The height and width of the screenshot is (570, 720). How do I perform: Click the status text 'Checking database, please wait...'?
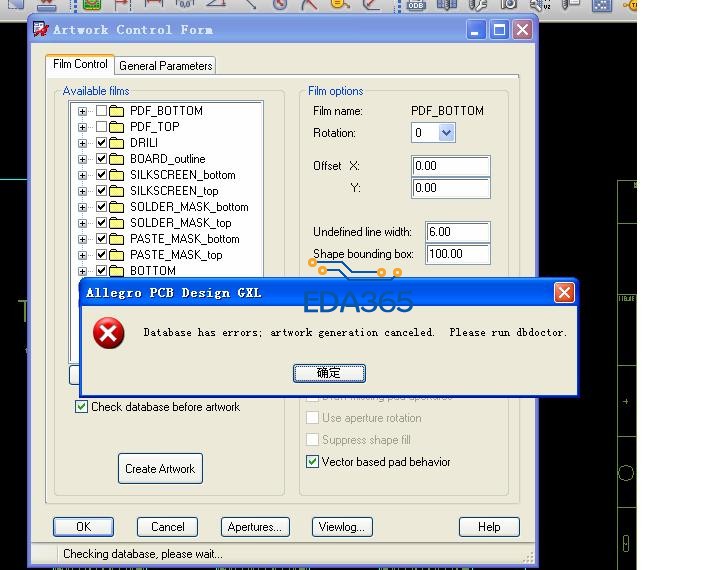[143, 554]
